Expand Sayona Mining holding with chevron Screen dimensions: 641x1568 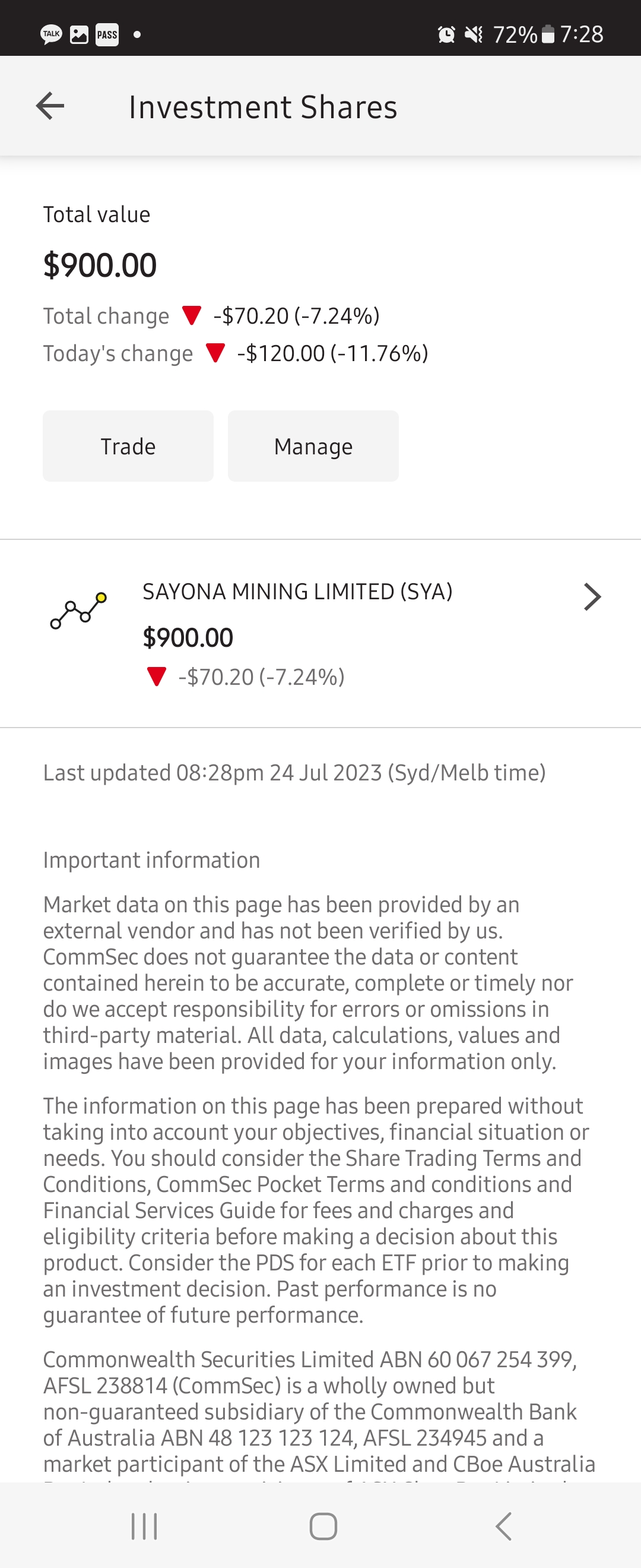592,596
